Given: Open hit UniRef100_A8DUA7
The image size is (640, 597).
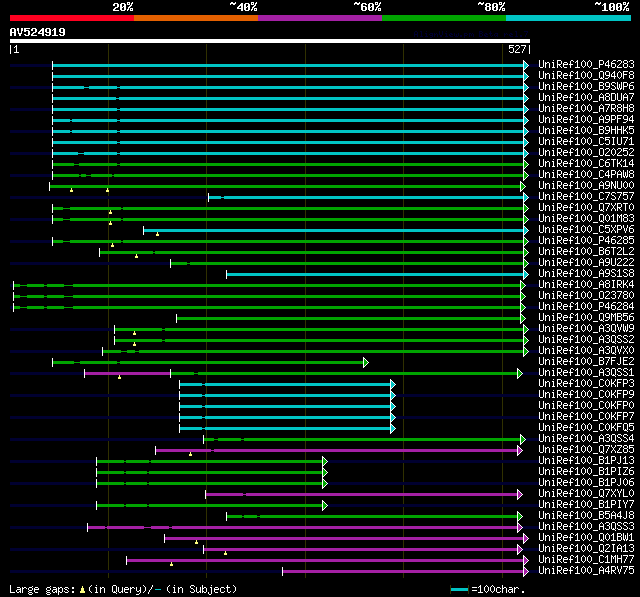Looking at the screenshot, I should (x=586, y=97).
